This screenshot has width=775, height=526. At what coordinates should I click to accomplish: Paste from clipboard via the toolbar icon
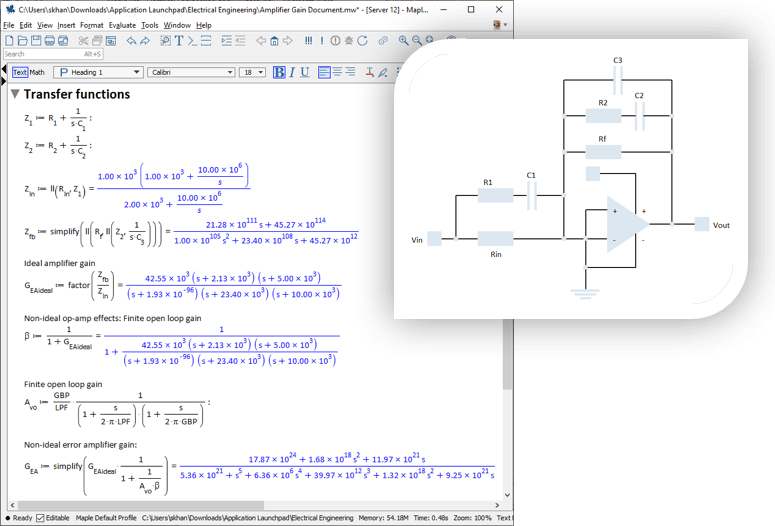[x=111, y=41]
